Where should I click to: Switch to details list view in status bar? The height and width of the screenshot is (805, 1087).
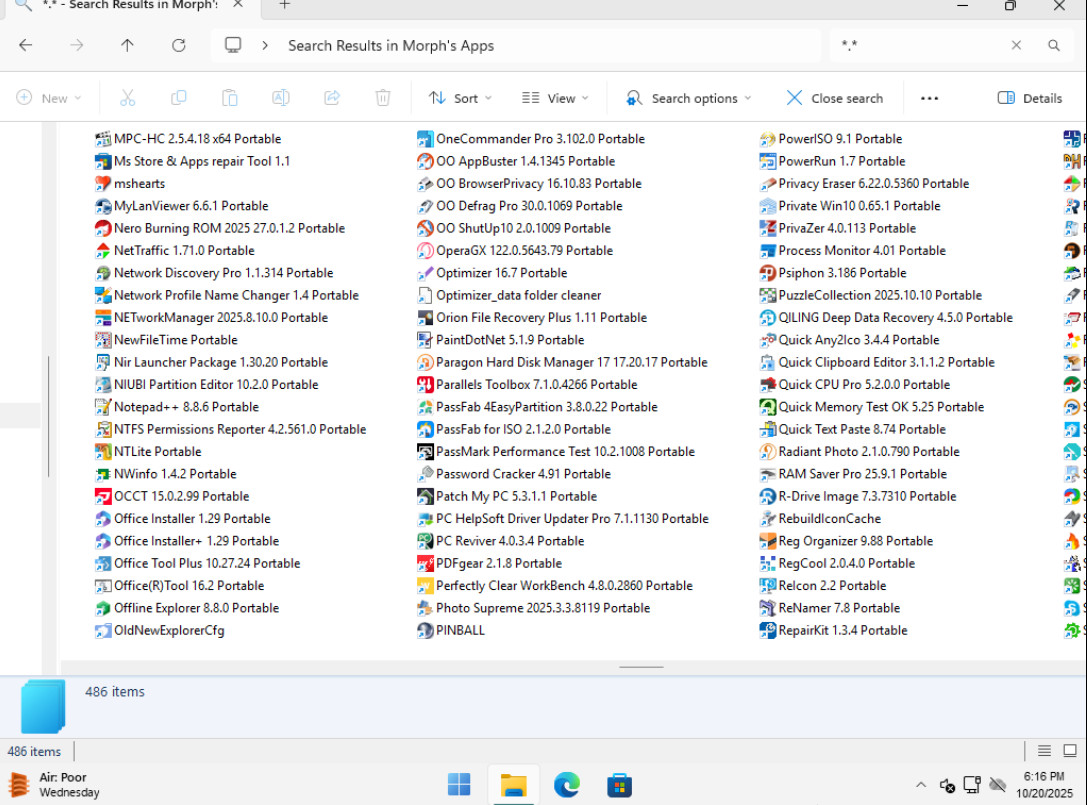click(x=1044, y=751)
